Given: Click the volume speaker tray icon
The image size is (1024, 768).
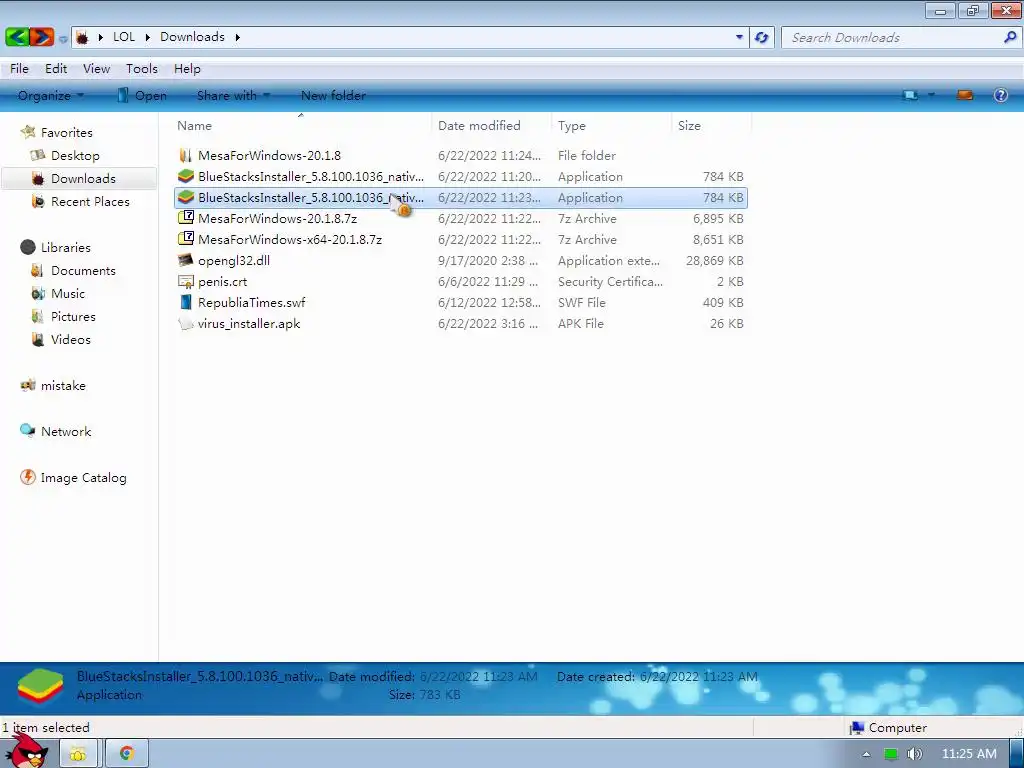Looking at the screenshot, I should click(x=915, y=754).
